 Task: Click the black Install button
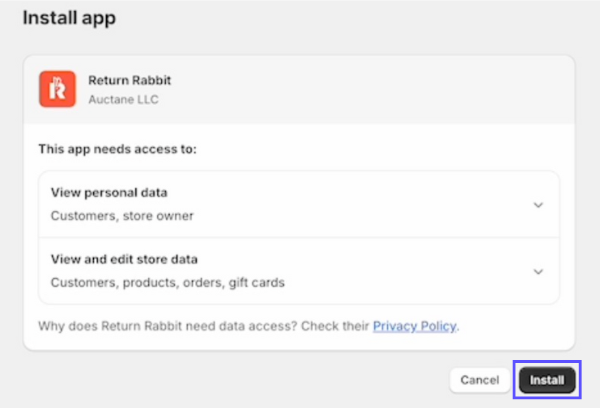[x=547, y=380]
